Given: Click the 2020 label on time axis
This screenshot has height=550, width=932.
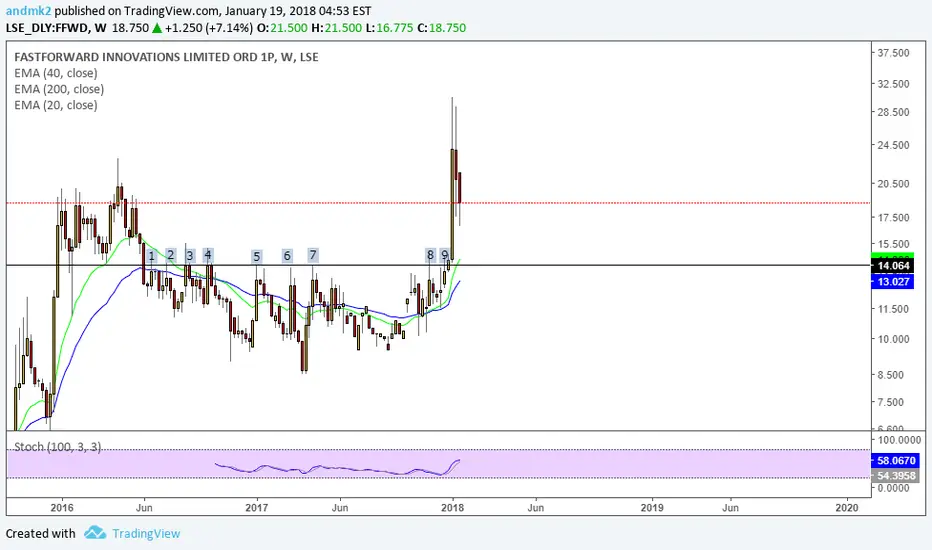Looking at the screenshot, I should coord(847,508).
